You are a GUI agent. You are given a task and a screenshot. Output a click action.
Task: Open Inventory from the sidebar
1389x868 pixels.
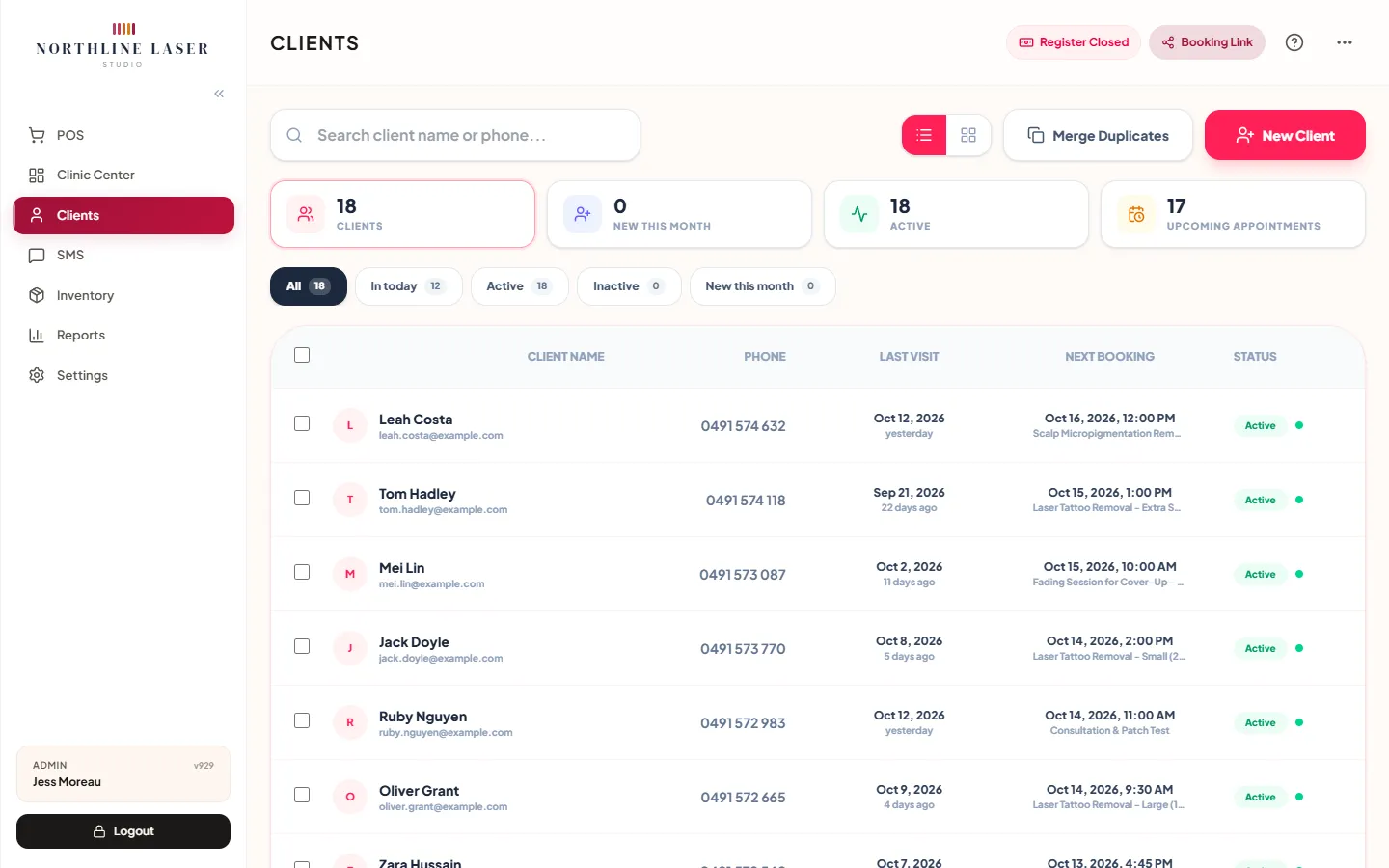123,295
